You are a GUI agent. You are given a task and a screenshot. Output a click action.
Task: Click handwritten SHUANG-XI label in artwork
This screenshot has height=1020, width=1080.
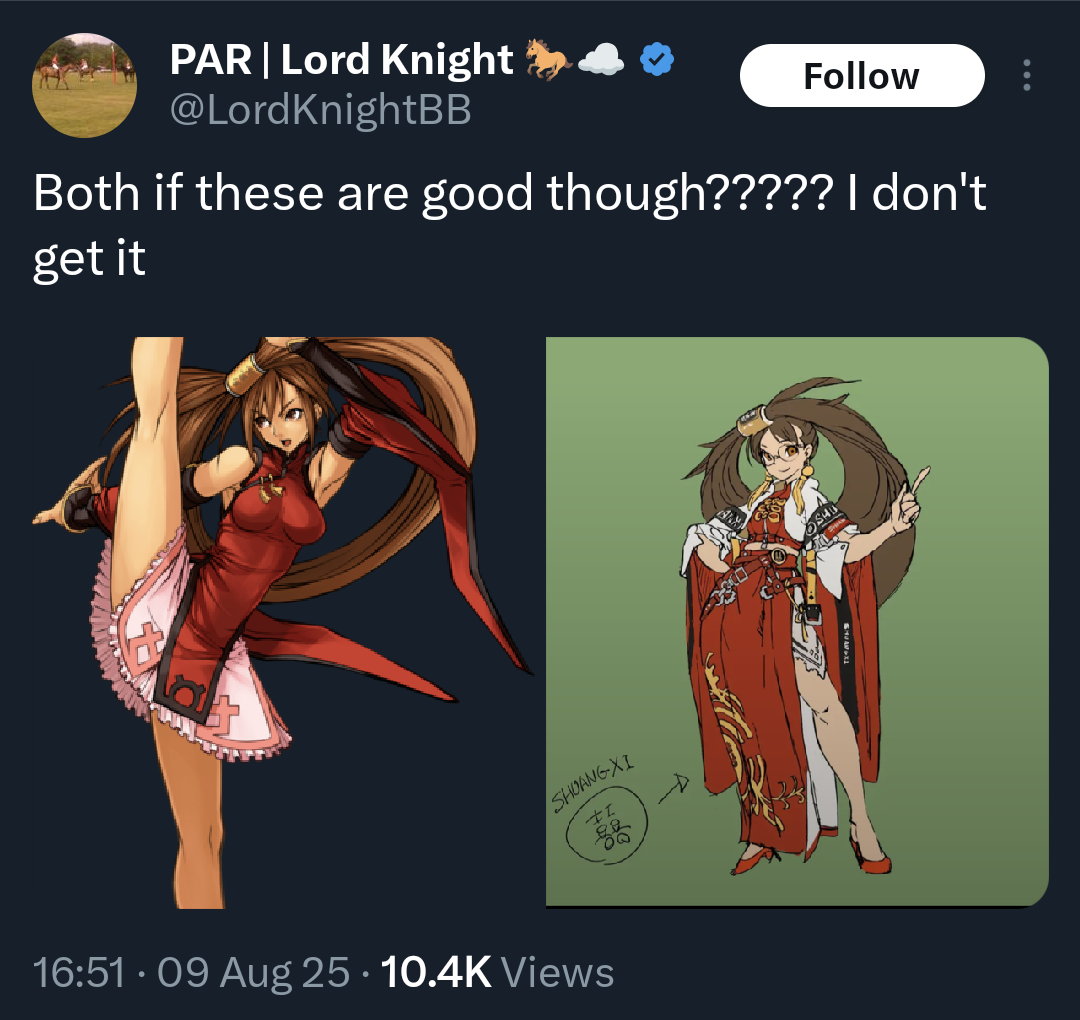click(594, 783)
